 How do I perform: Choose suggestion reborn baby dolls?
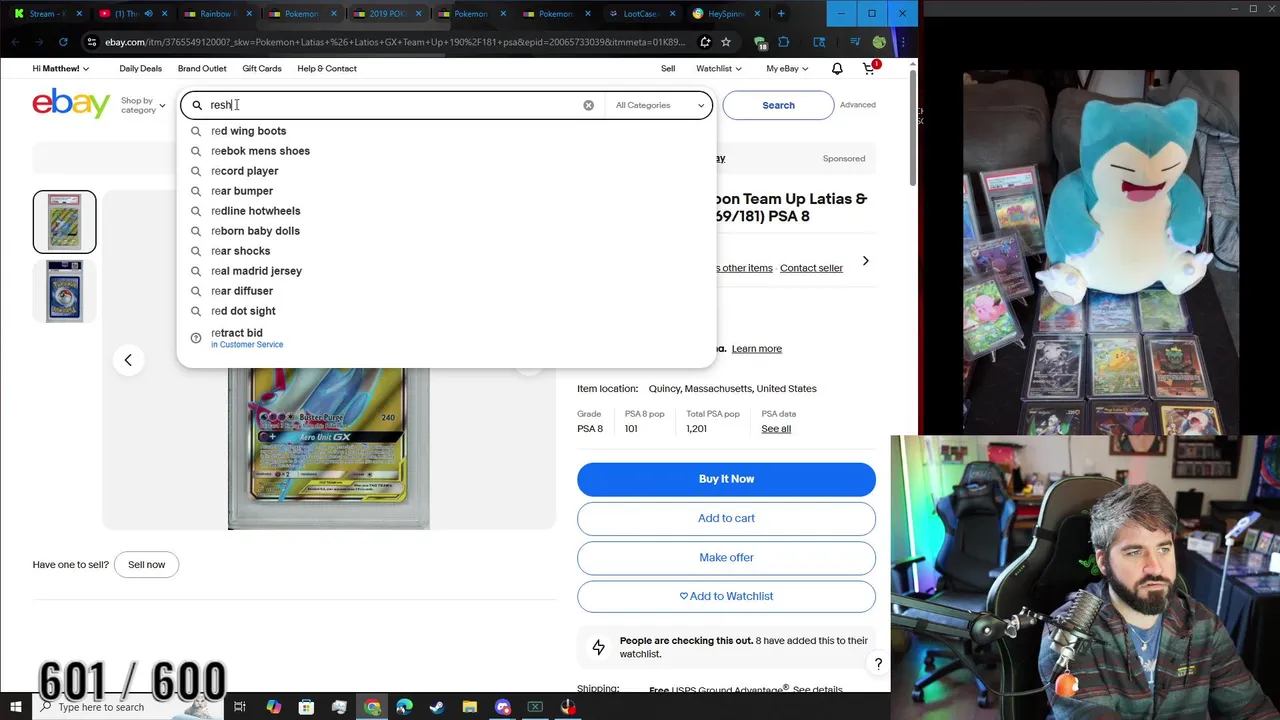tap(447, 231)
